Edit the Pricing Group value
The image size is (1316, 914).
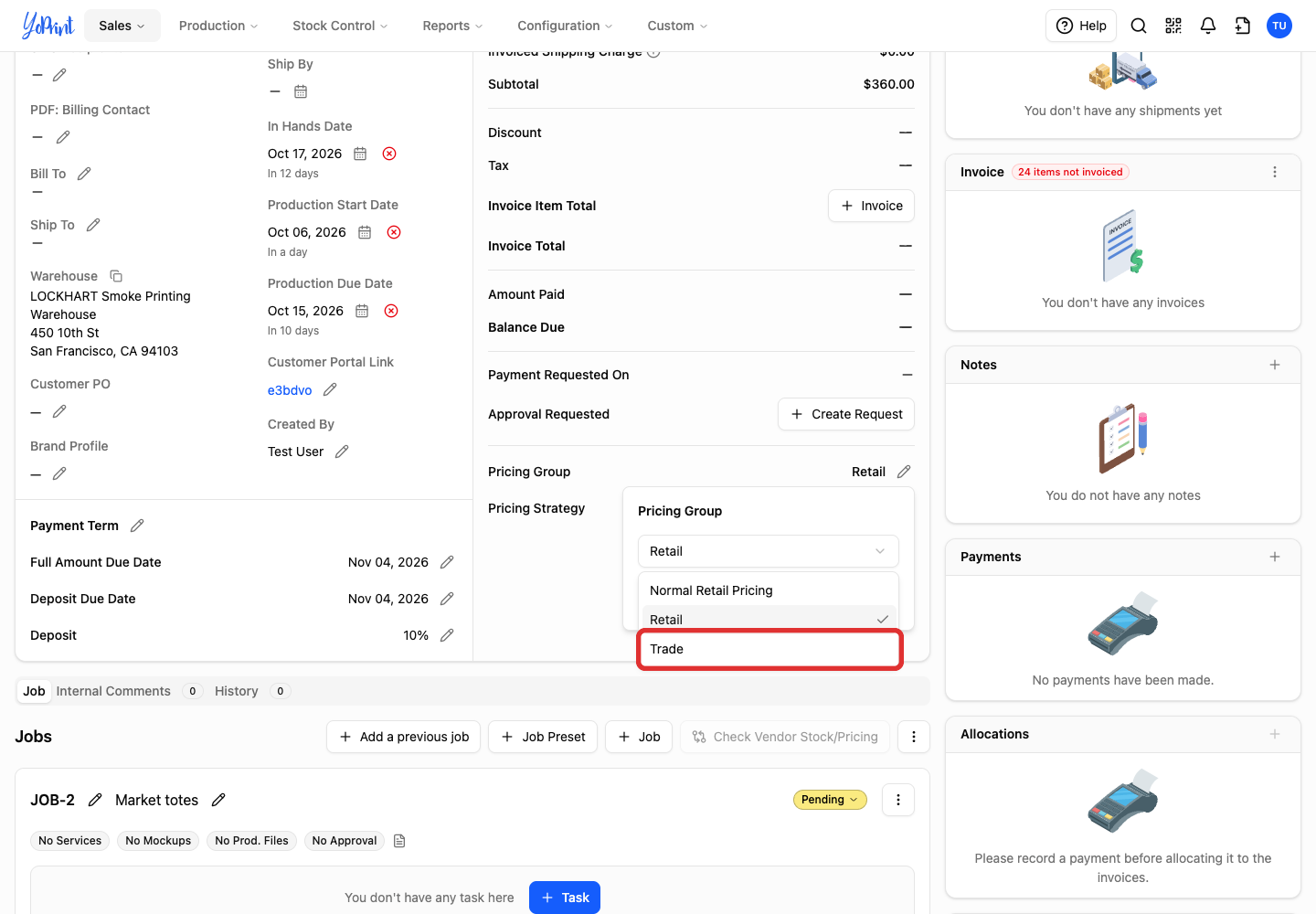pos(904,472)
